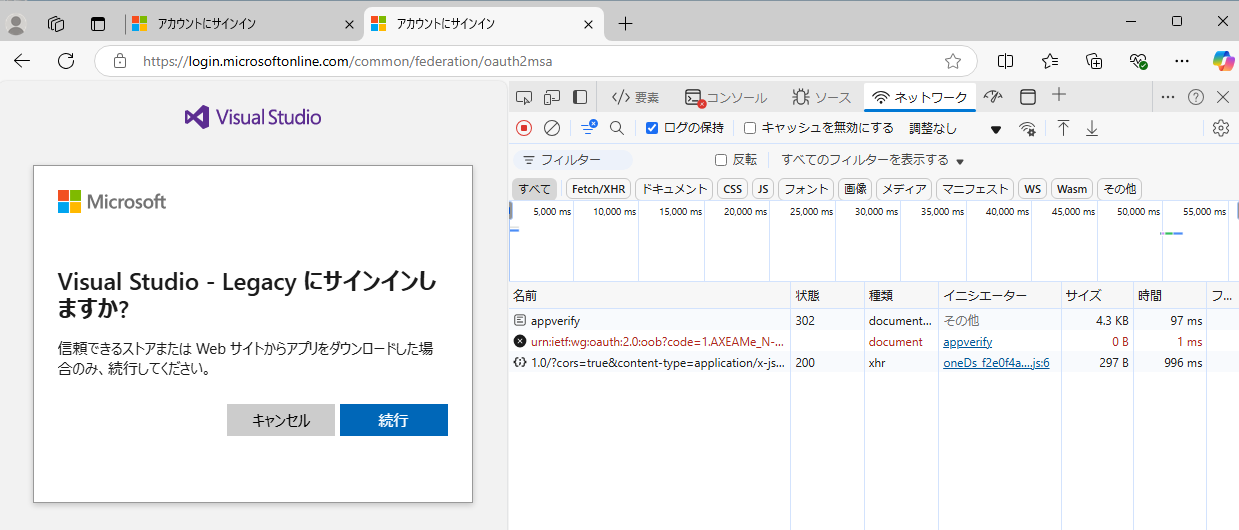This screenshot has height=530, width=1239.
Task: Open split screen icon in Edge toolbar
Action: 1006,61
